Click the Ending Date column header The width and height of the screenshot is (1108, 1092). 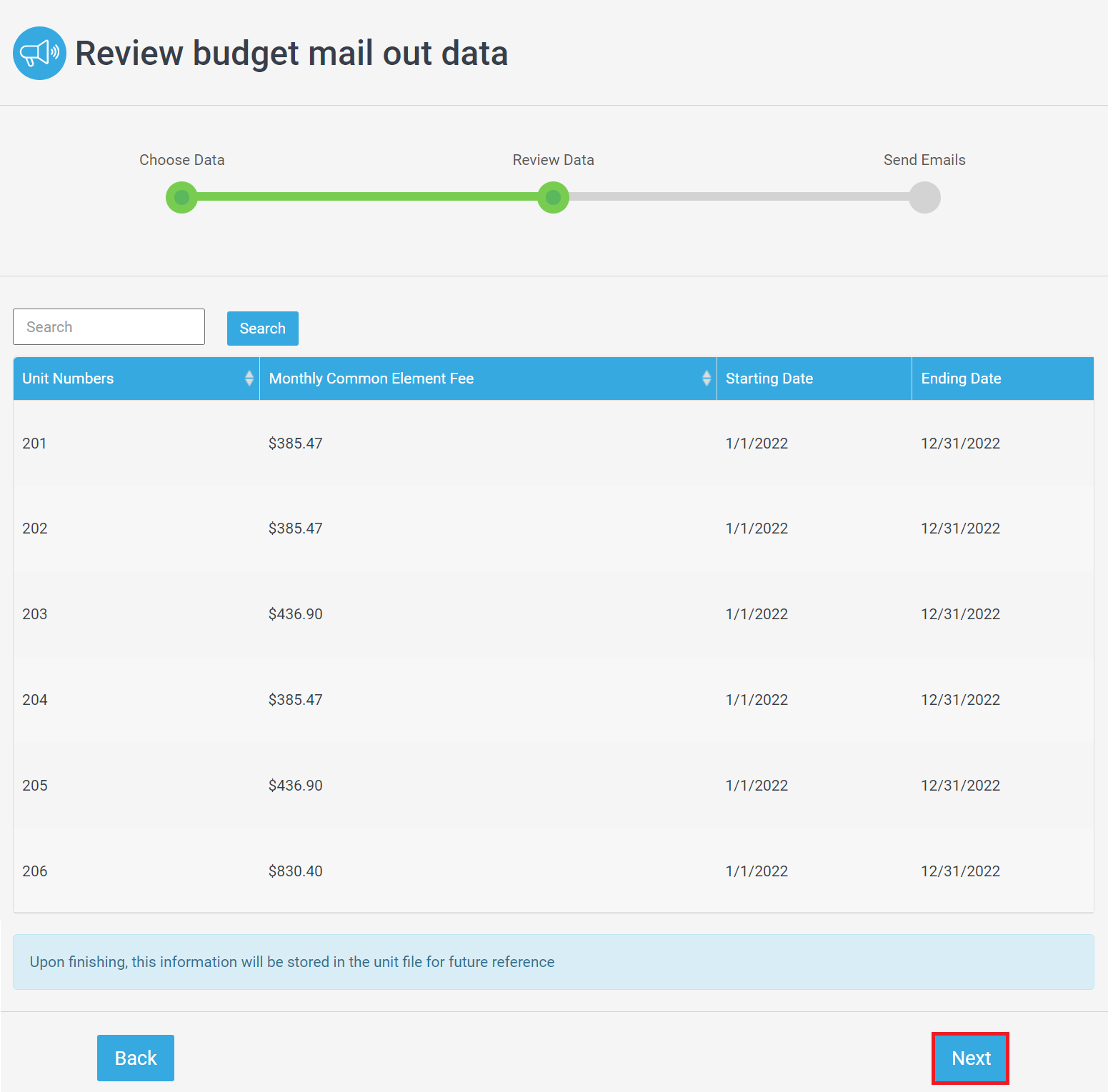(x=1003, y=379)
